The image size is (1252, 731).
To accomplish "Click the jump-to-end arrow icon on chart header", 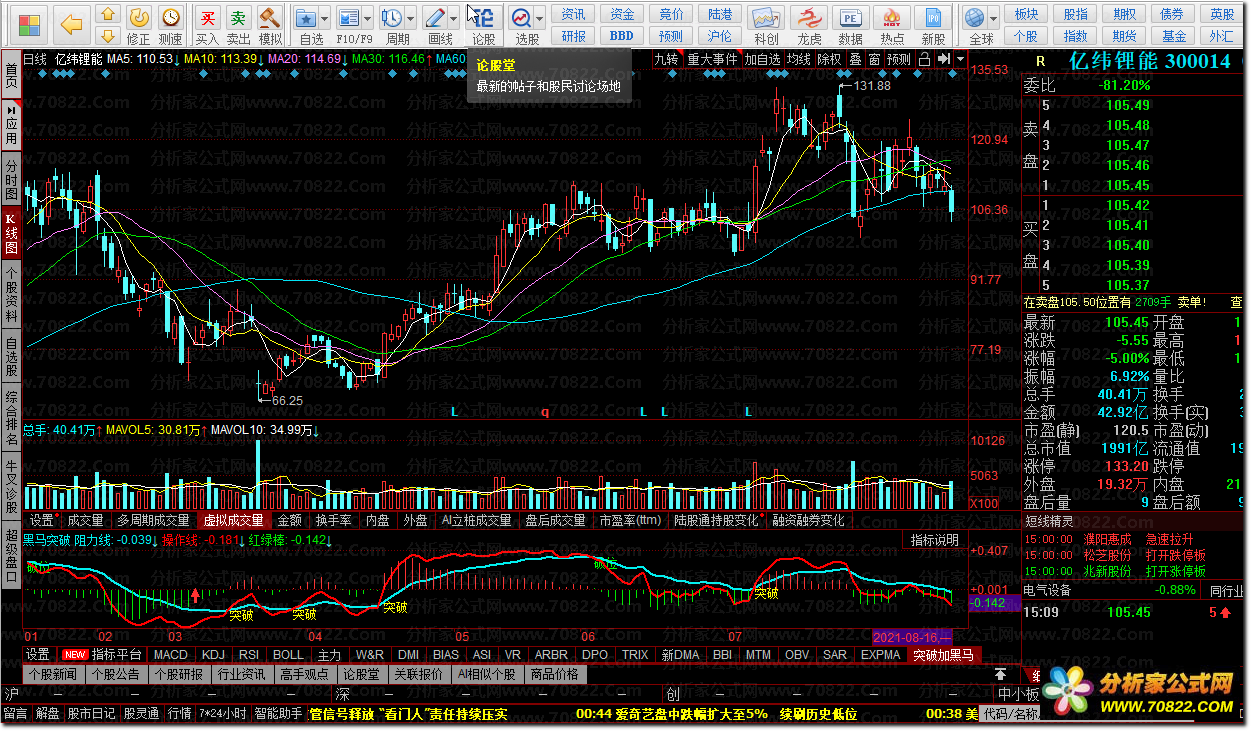I will [x=943, y=59].
